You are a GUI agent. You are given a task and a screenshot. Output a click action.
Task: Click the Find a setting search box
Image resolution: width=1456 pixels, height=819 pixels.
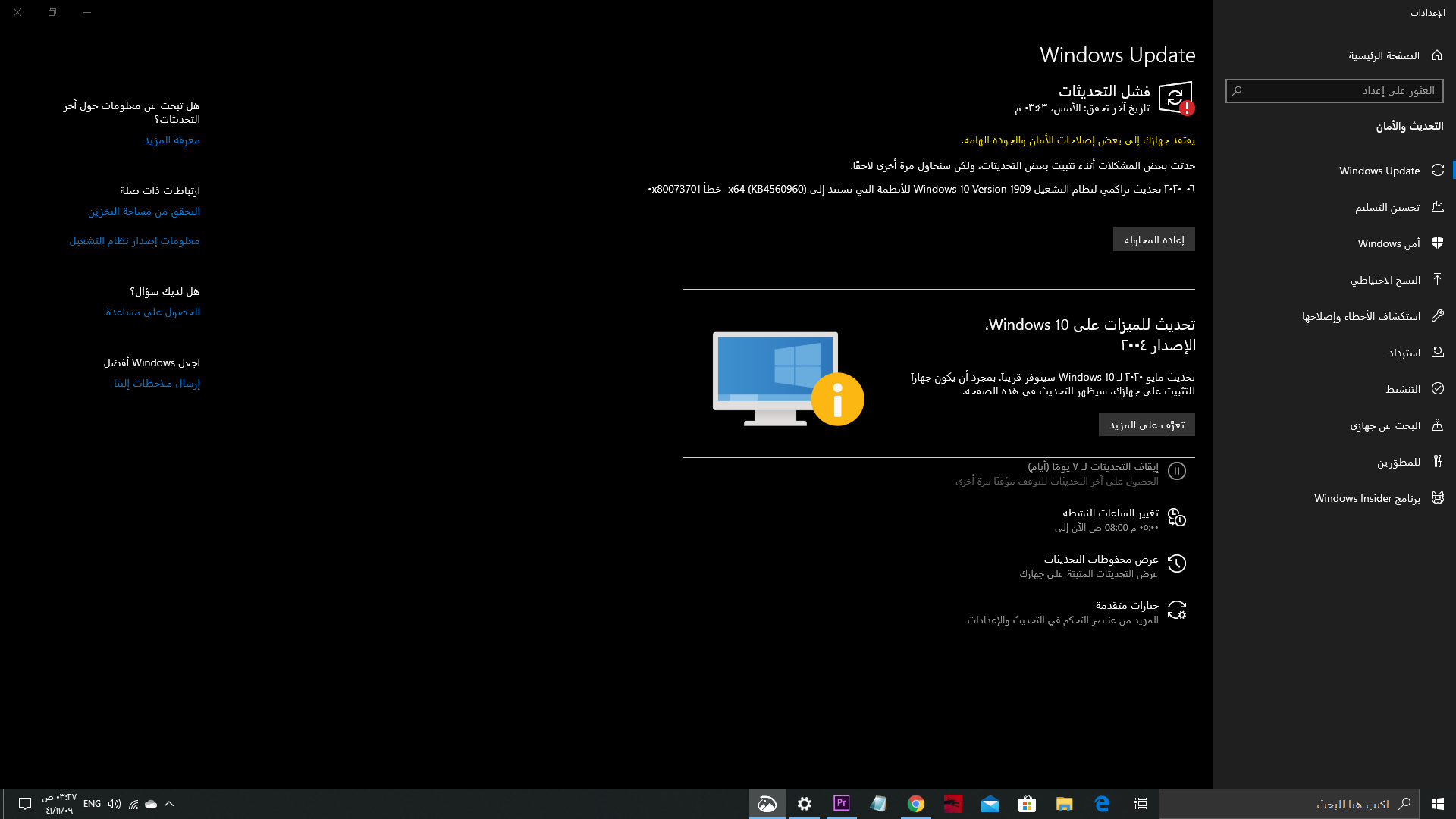[x=1335, y=91]
